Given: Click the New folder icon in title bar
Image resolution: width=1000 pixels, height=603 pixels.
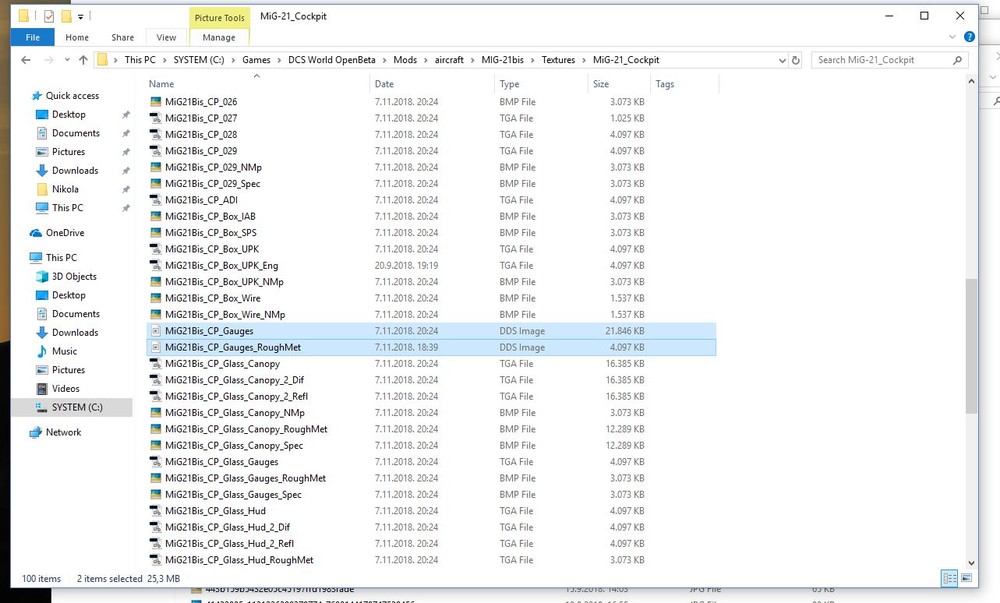Looking at the screenshot, I should 66,17.
